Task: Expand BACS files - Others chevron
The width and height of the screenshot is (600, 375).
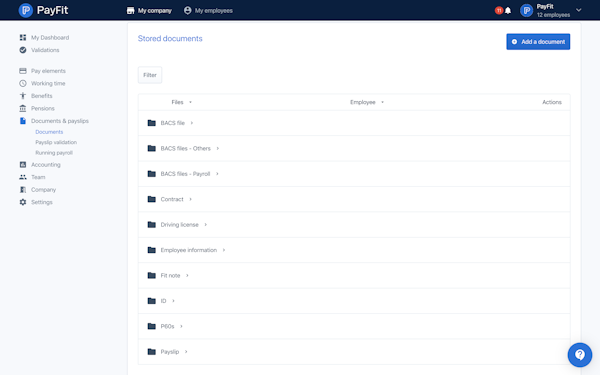Action: [x=218, y=148]
